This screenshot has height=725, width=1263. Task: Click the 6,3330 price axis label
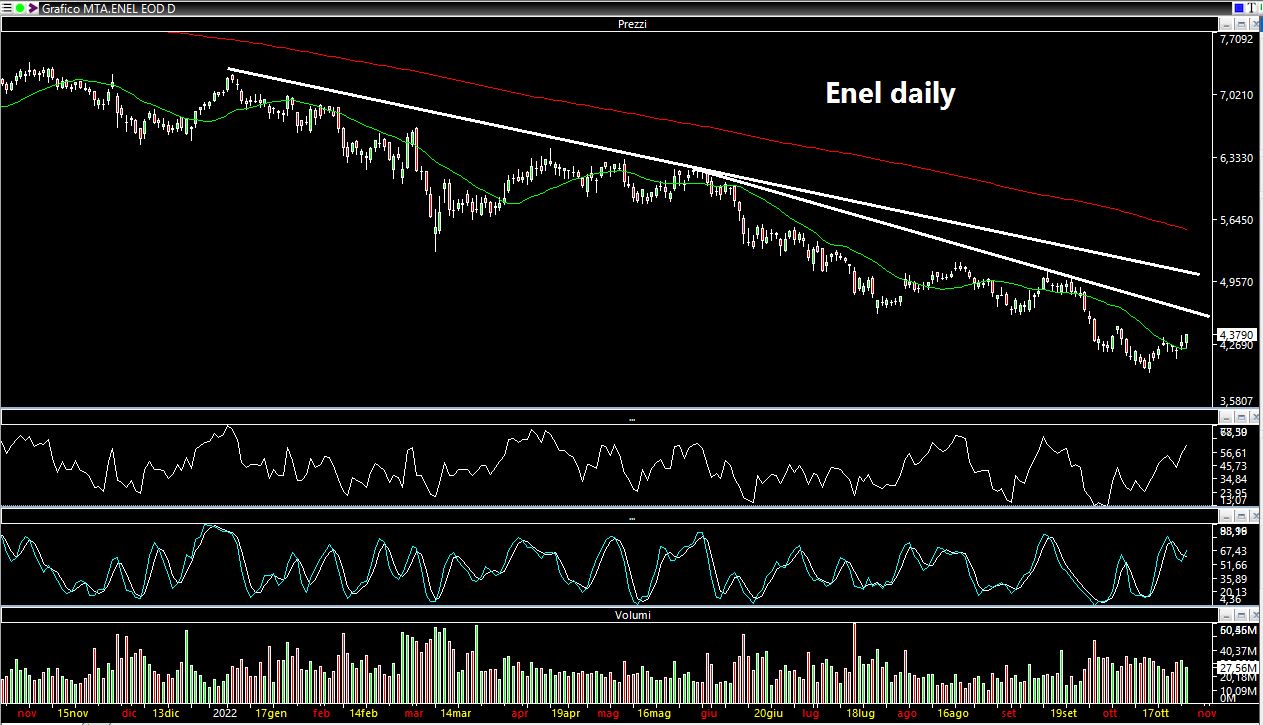tap(1237, 158)
